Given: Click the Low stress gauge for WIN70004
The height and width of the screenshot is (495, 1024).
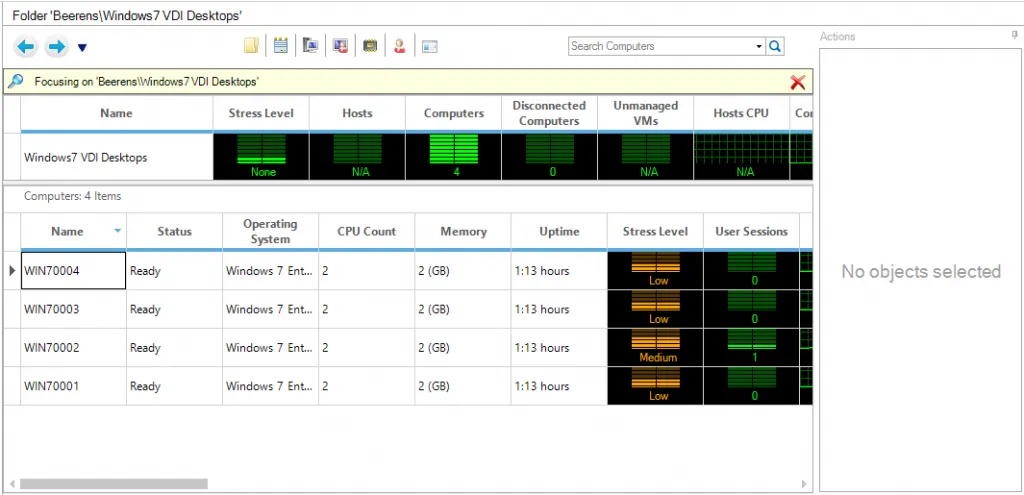Looking at the screenshot, I should 655,270.
